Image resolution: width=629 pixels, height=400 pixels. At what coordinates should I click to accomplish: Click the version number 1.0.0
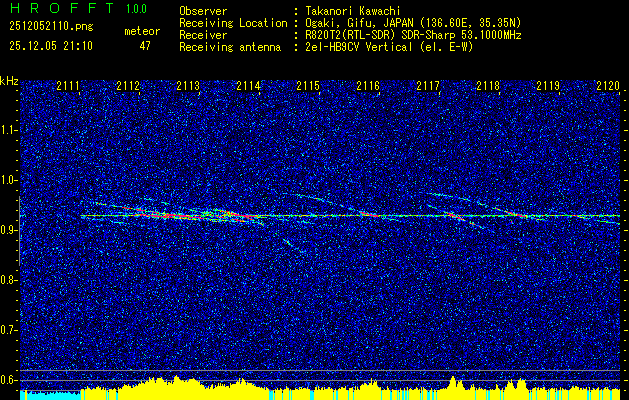[136, 9]
